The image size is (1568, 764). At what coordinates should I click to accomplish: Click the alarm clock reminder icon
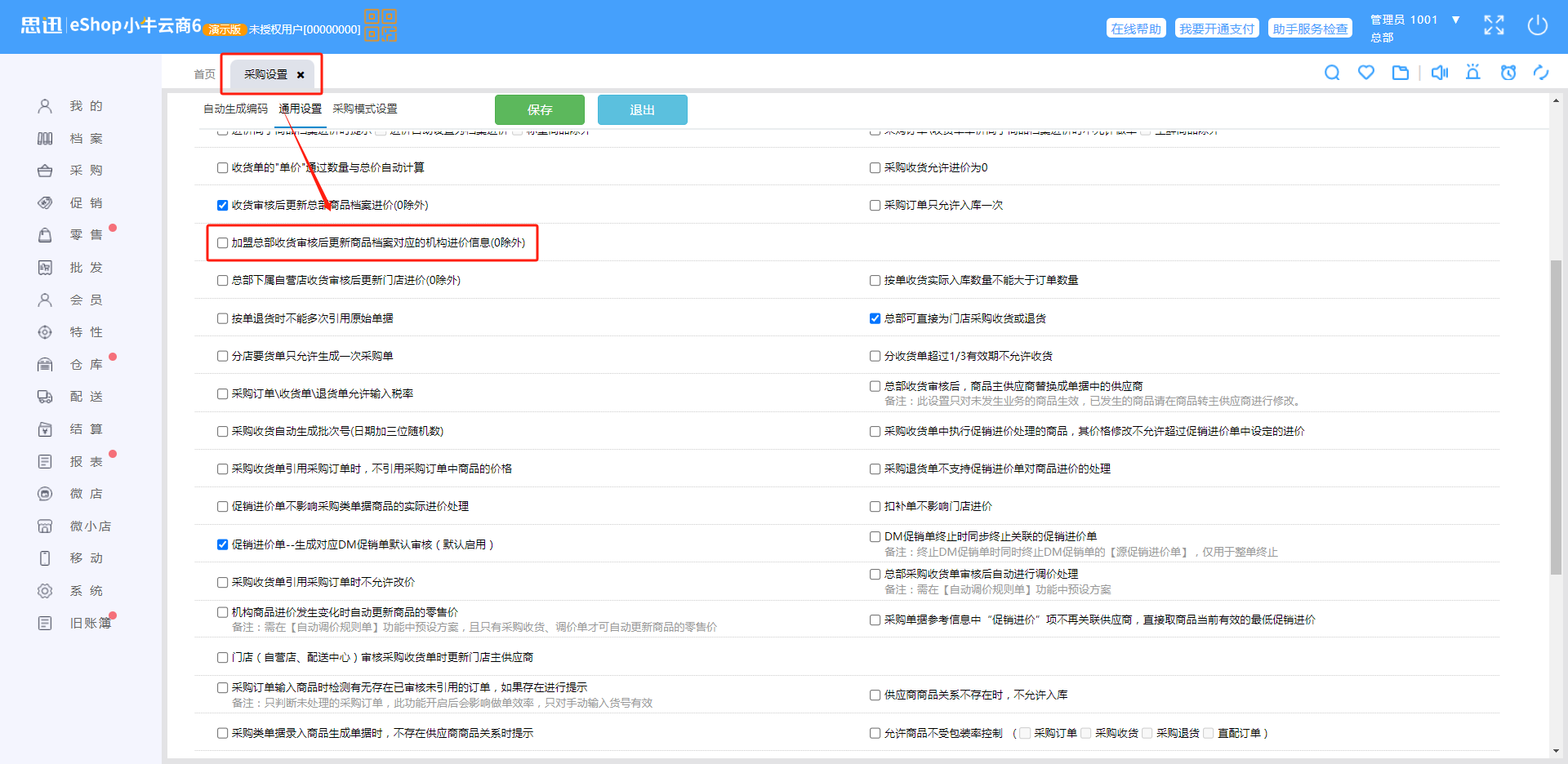[1508, 73]
